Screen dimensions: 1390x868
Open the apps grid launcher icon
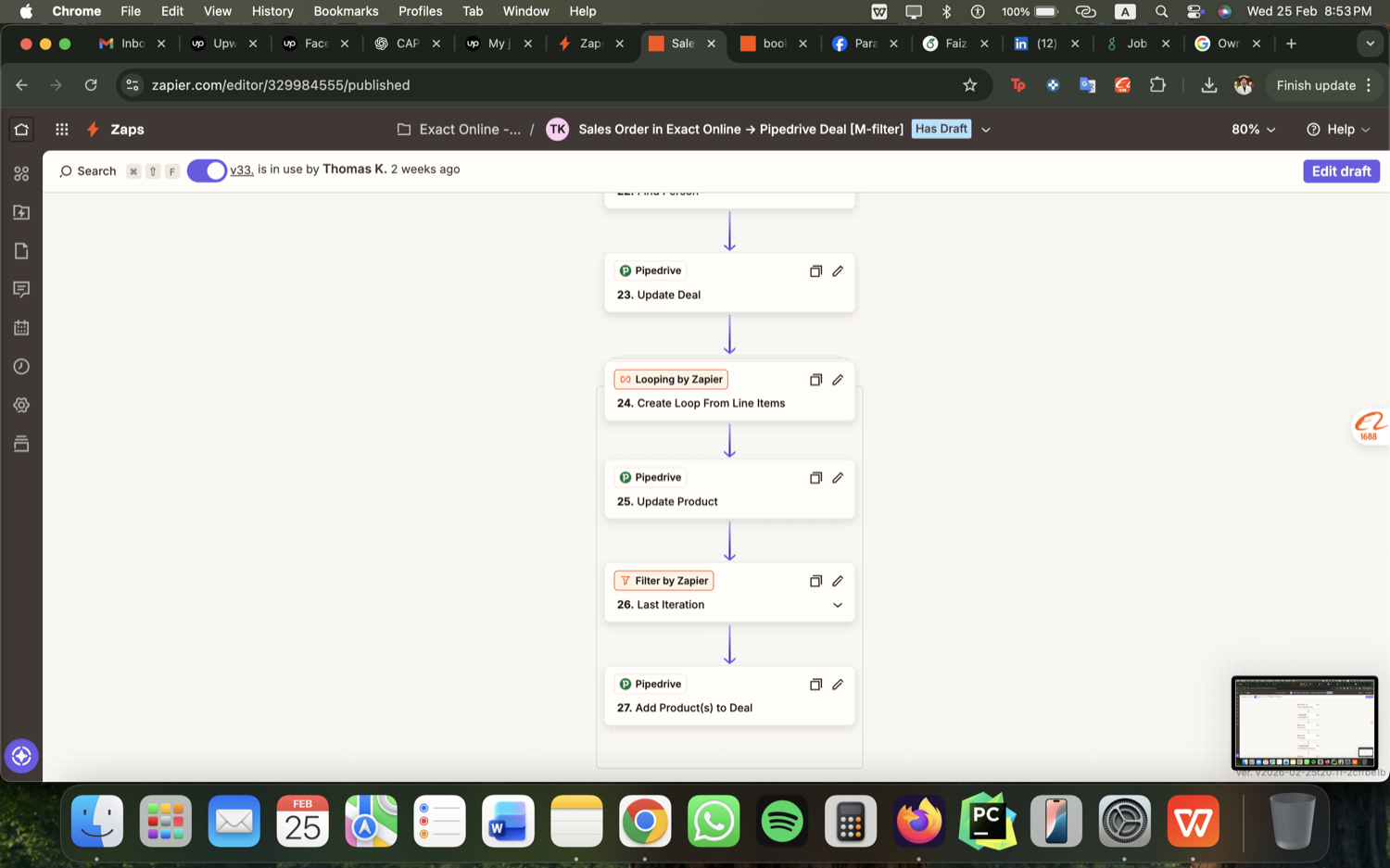pyautogui.click(x=62, y=130)
